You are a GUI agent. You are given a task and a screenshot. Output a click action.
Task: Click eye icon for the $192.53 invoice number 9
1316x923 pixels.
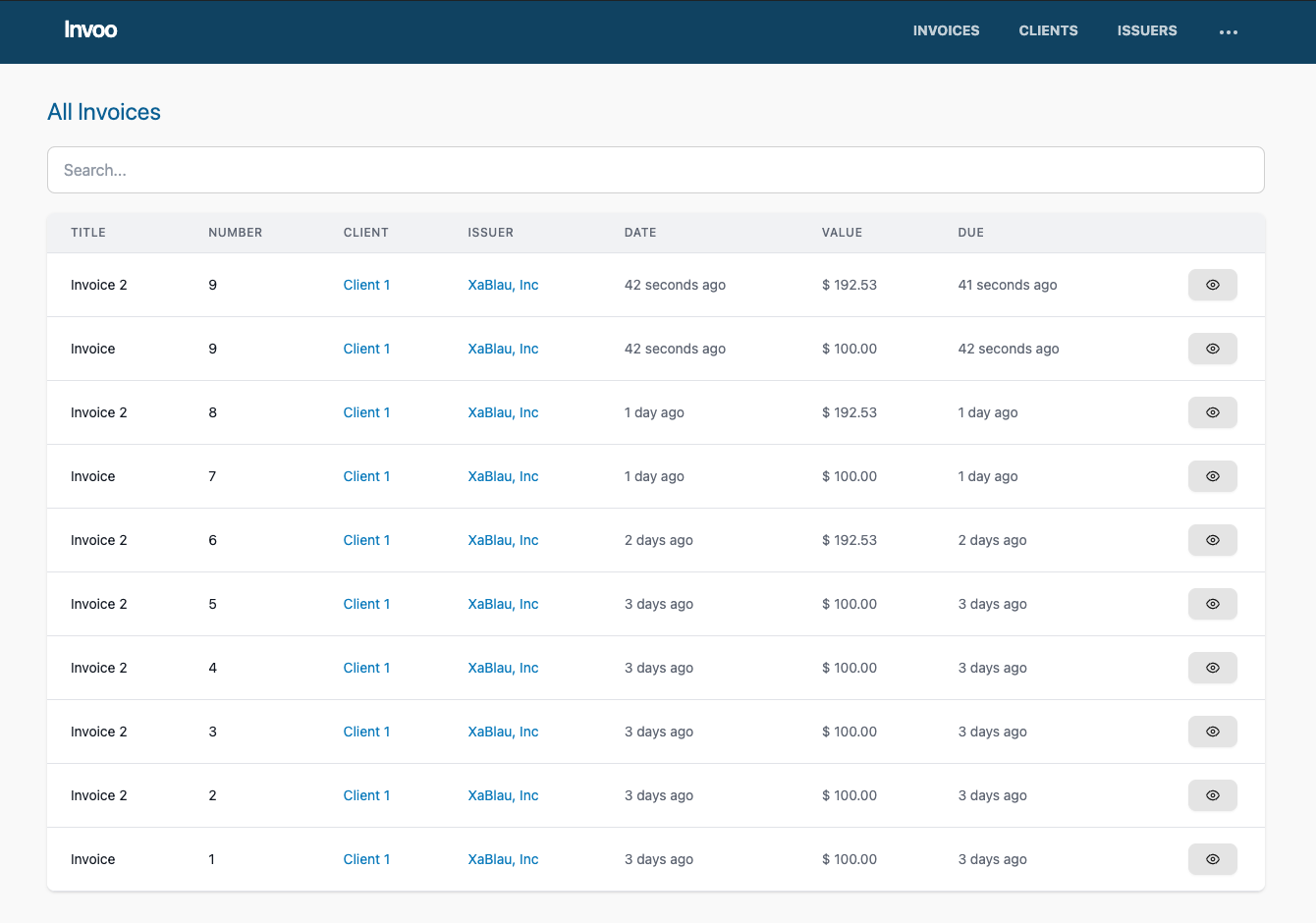[1212, 285]
